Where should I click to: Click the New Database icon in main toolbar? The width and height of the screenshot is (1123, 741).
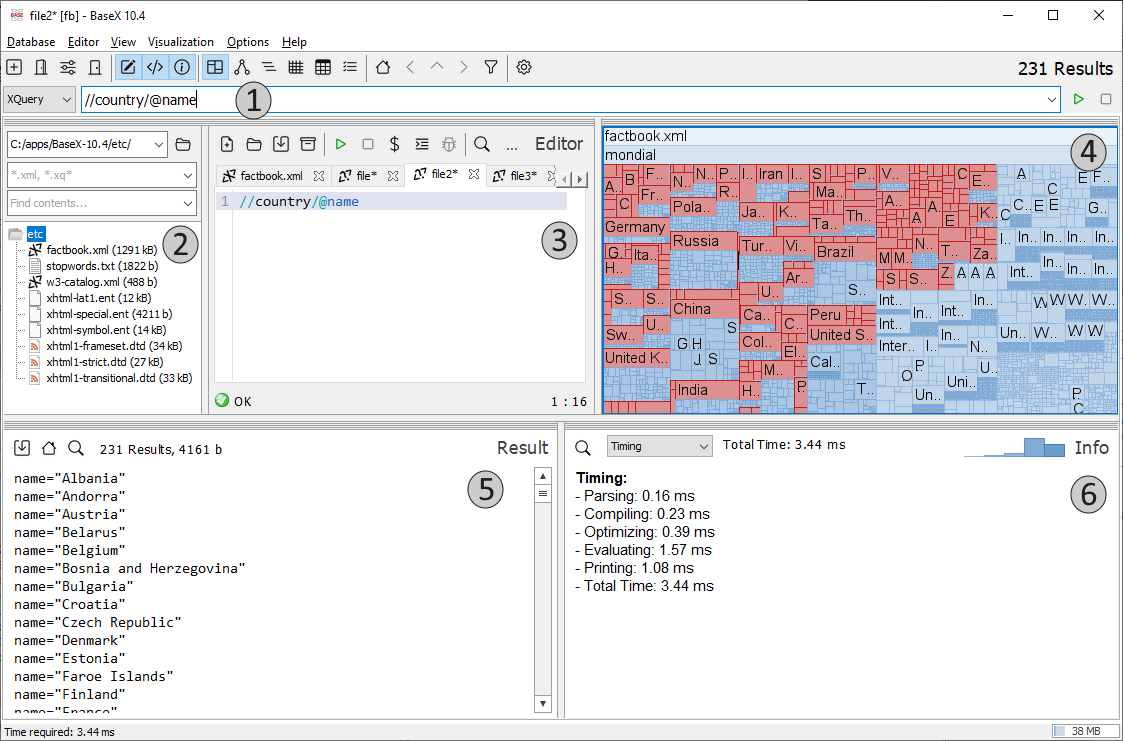click(14, 68)
